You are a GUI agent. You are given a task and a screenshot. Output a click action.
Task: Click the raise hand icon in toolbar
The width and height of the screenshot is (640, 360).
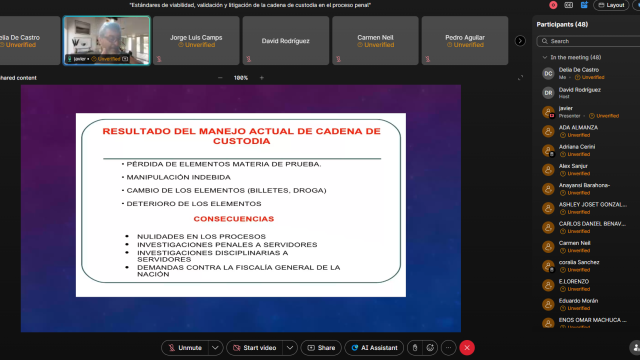tap(415, 348)
